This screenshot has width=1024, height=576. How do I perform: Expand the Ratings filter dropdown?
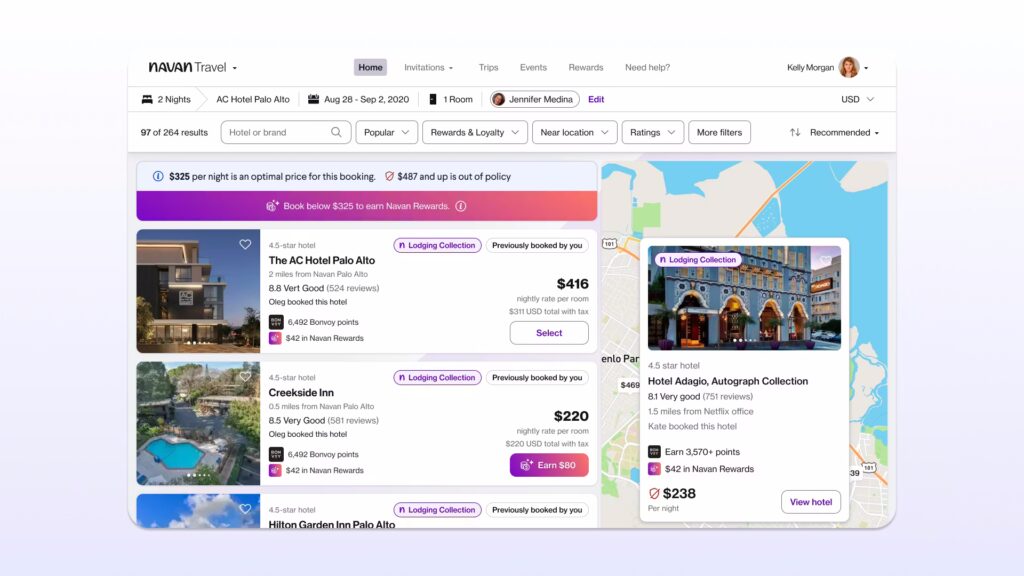pos(652,131)
